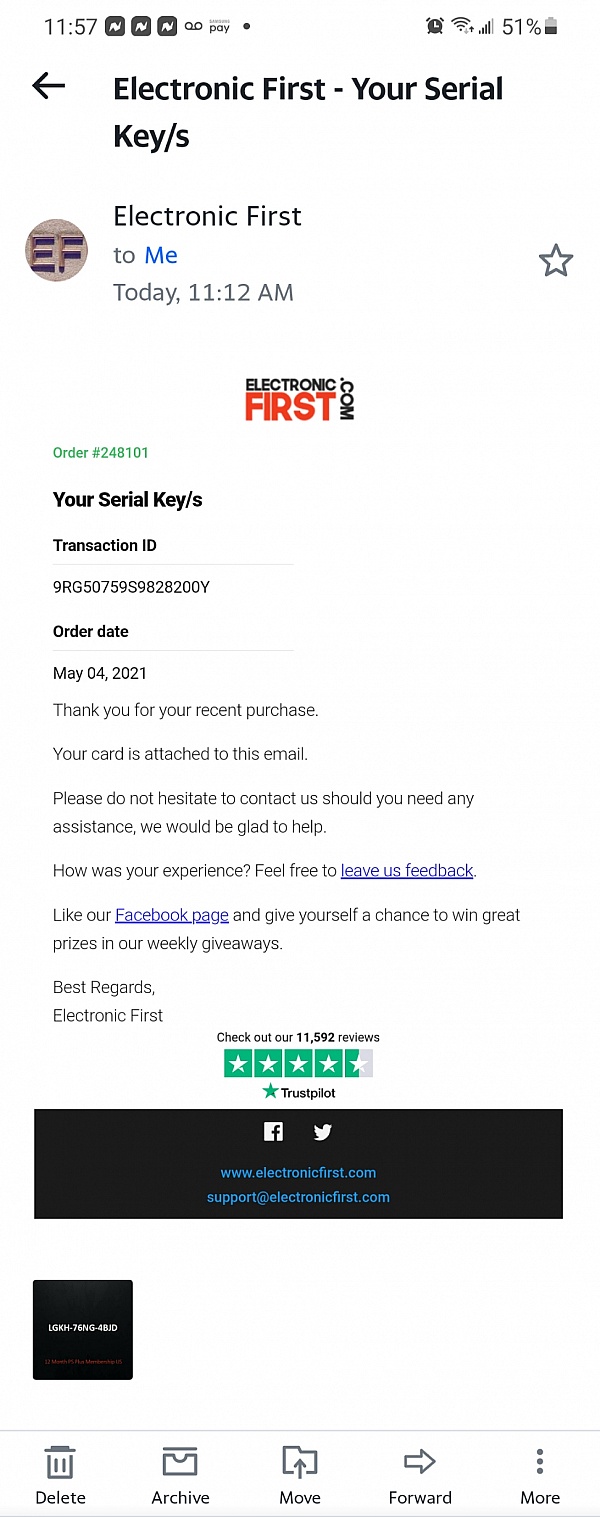Open the Twitter bird icon in footer

(x=322, y=1131)
